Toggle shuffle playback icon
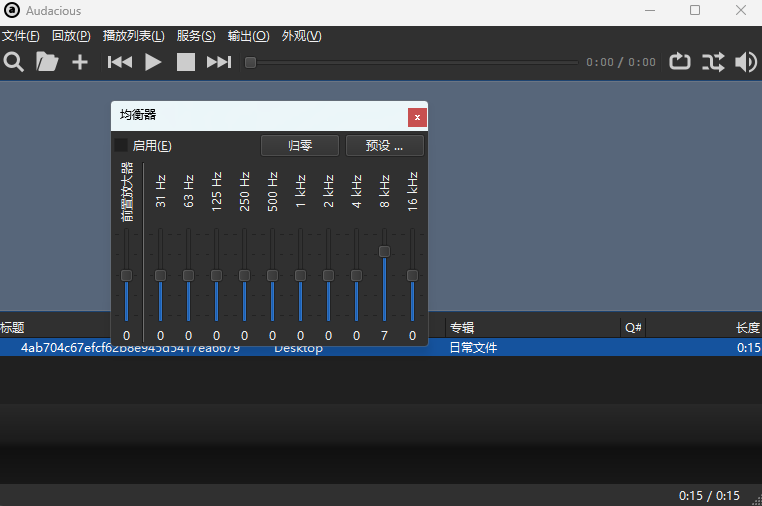 pos(713,62)
